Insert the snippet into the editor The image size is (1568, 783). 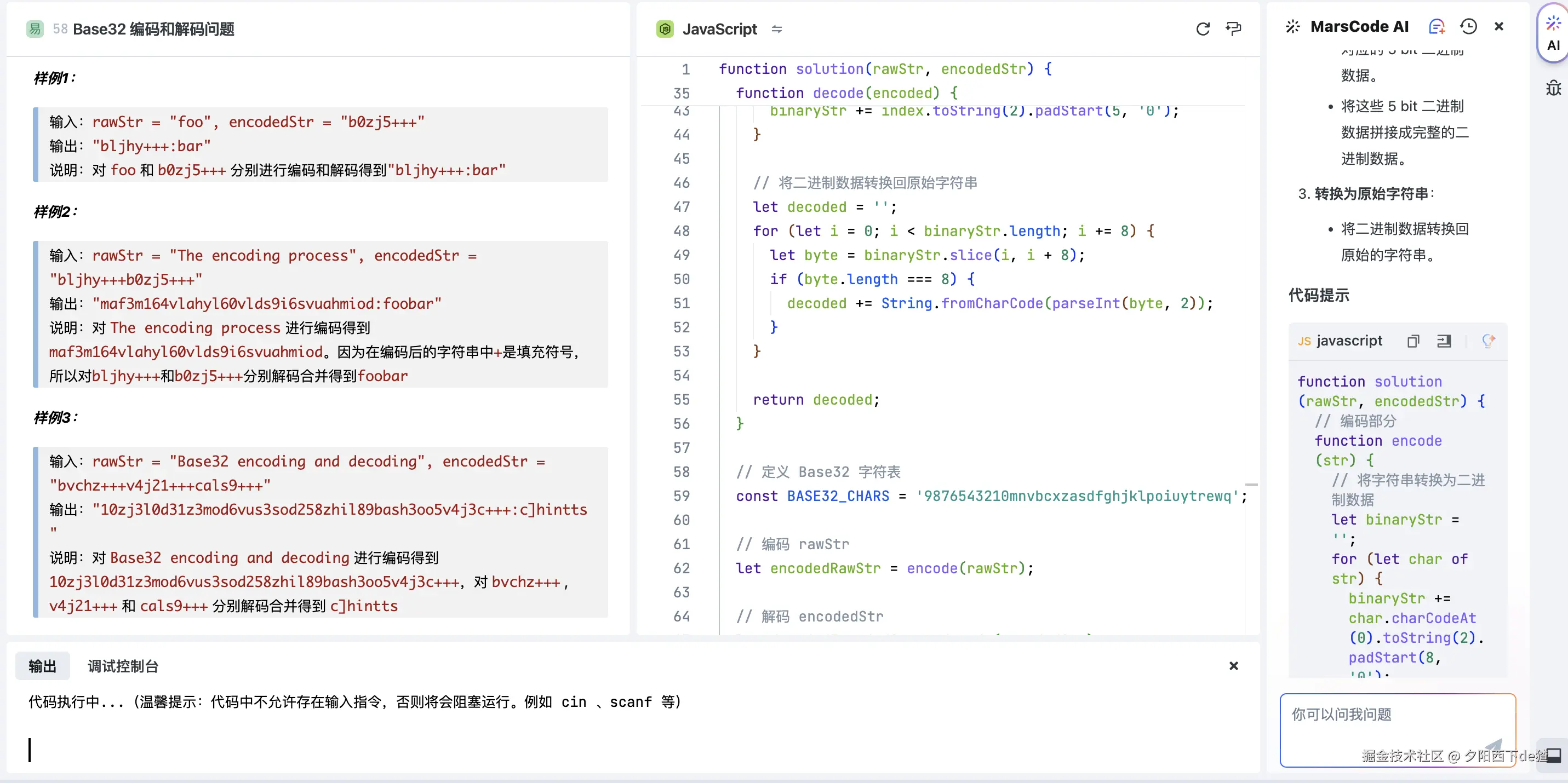click(x=1444, y=341)
